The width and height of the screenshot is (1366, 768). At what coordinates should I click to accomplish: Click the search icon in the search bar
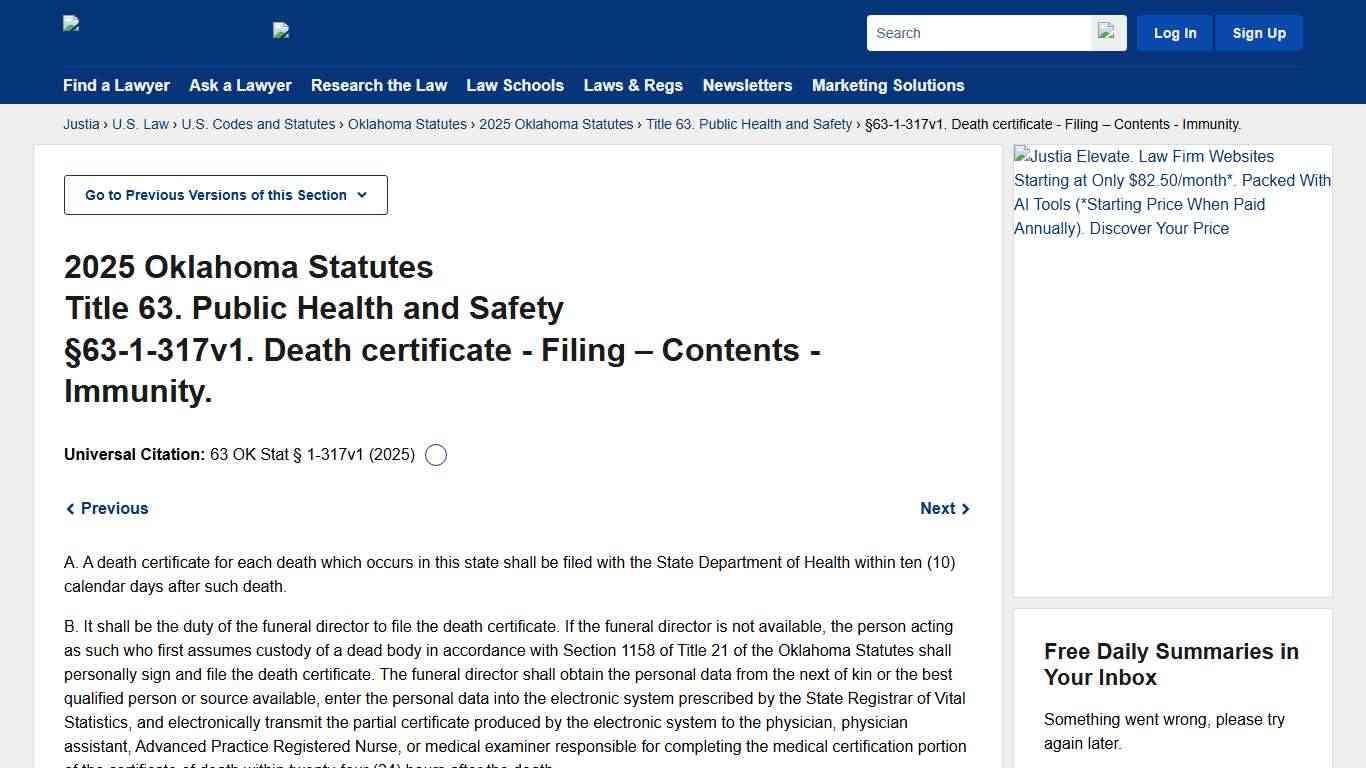tap(1106, 32)
